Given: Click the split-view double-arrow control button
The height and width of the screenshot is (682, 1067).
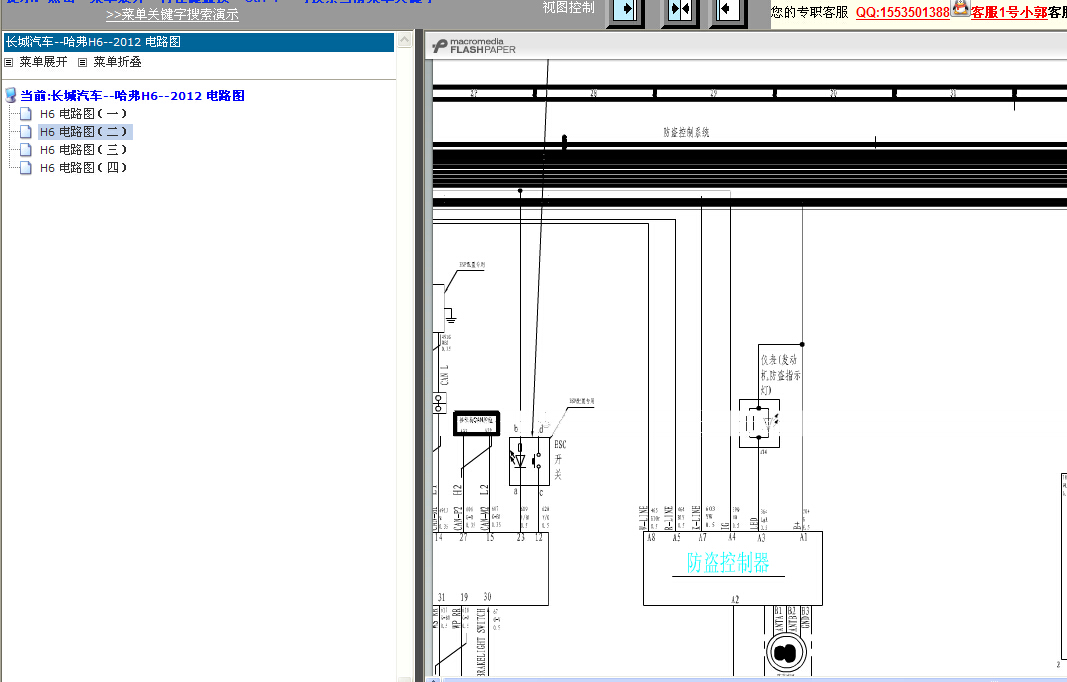Looking at the screenshot, I should (680, 10).
